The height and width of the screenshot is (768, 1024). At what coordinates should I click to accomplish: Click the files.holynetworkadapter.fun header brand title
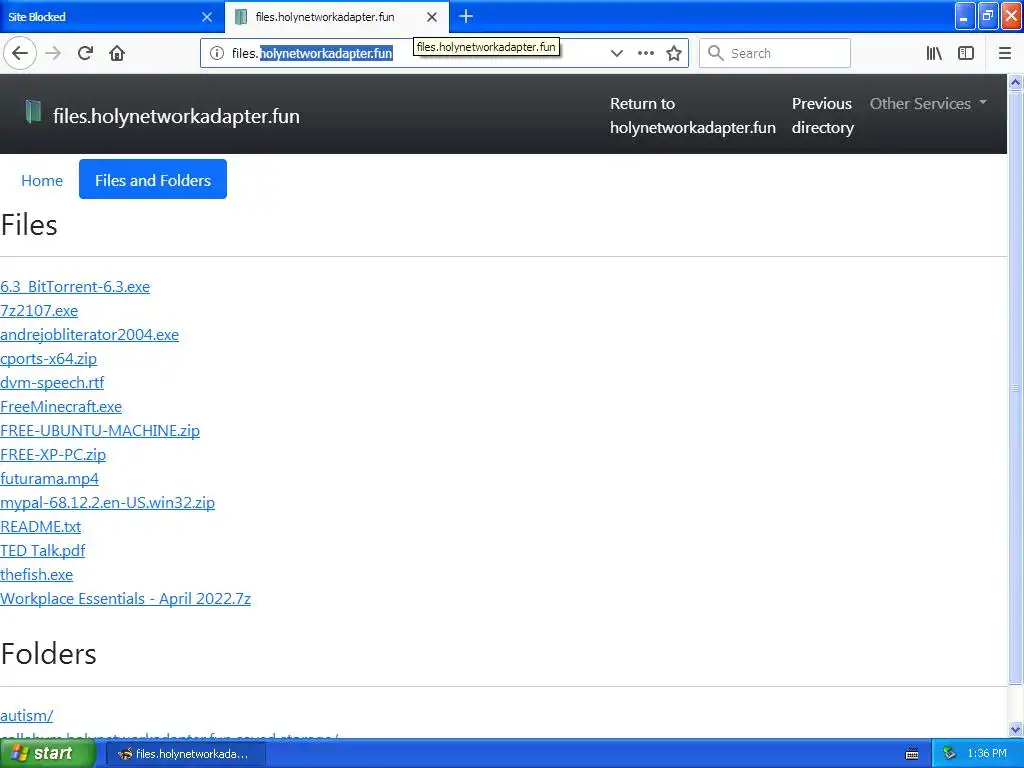click(176, 116)
